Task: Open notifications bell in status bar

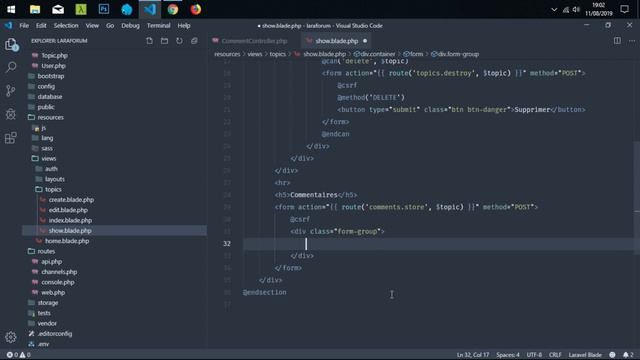Action: pos(628,355)
